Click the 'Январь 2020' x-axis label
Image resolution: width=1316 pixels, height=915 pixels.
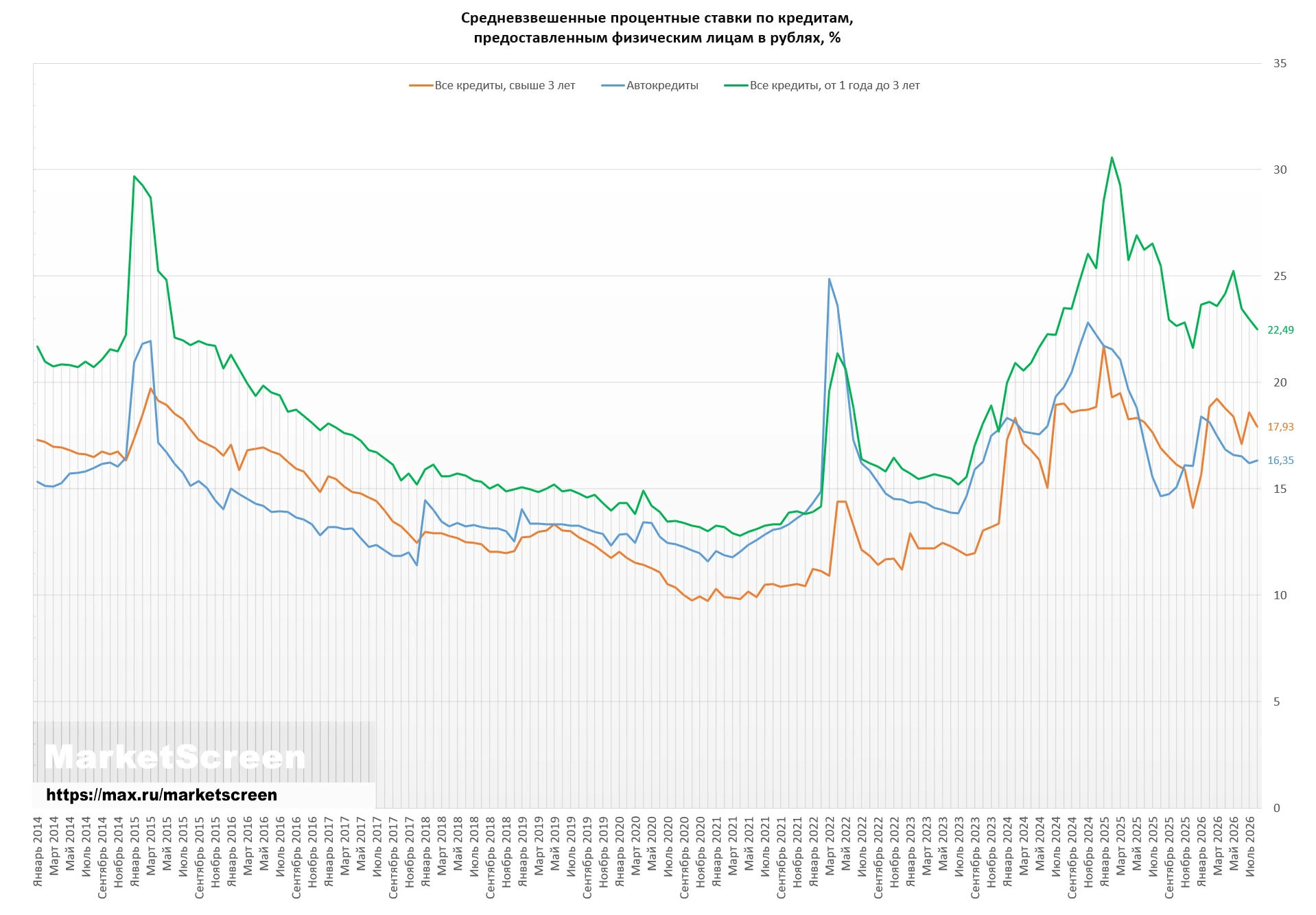tap(620, 851)
